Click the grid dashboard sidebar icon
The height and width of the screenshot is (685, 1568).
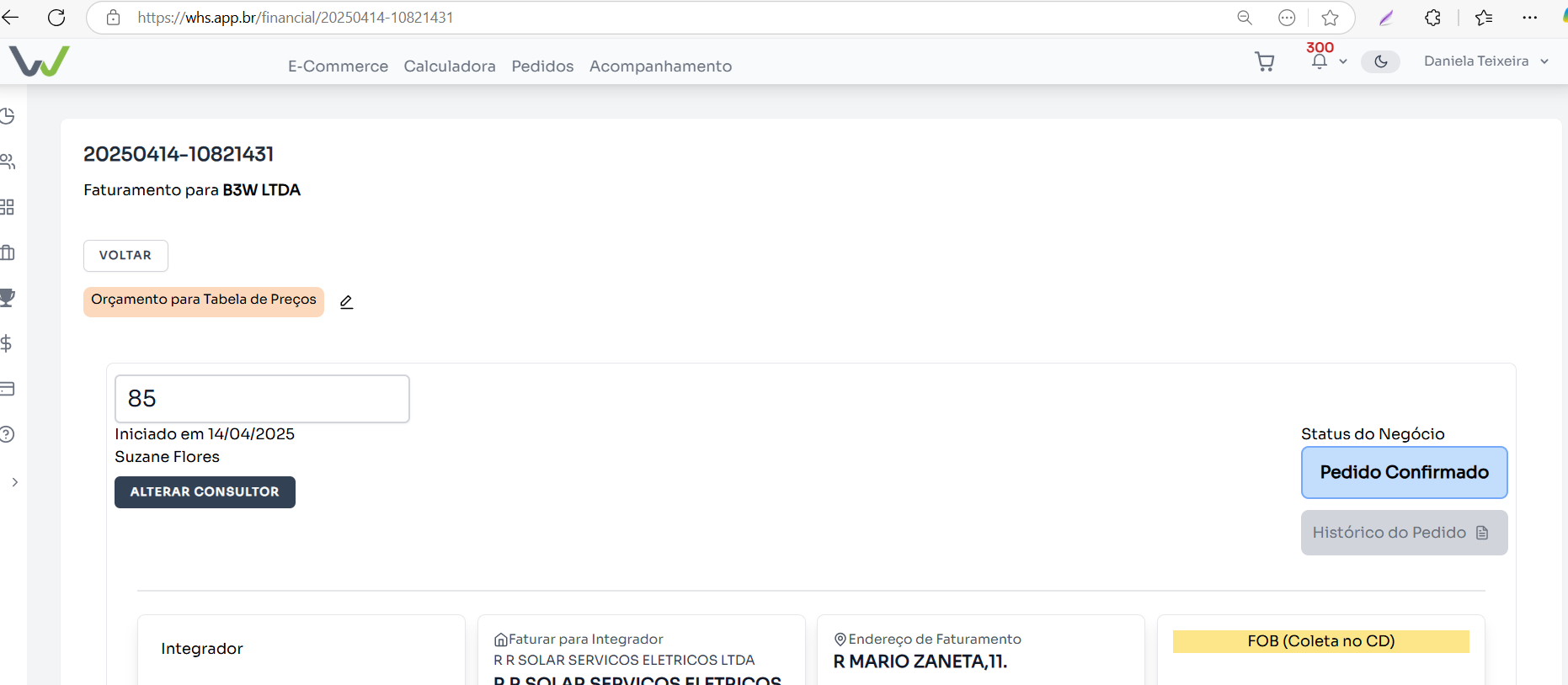tap(8, 207)
